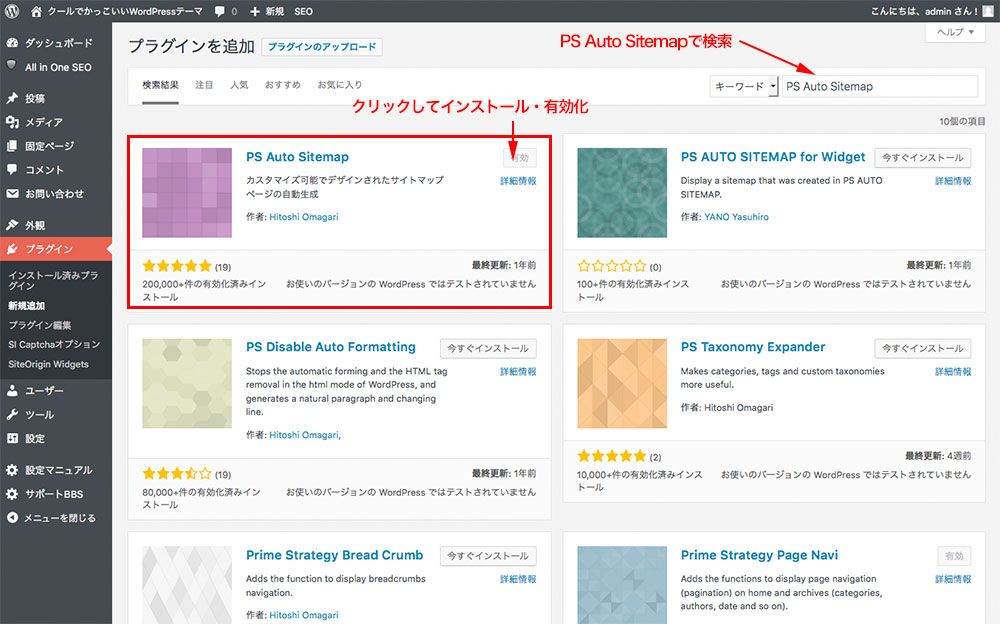The width and height of the screenshot is (1000, 624).
Task: Open 詳細情報 link for PS Auto Sitemap
Action: 518,181
